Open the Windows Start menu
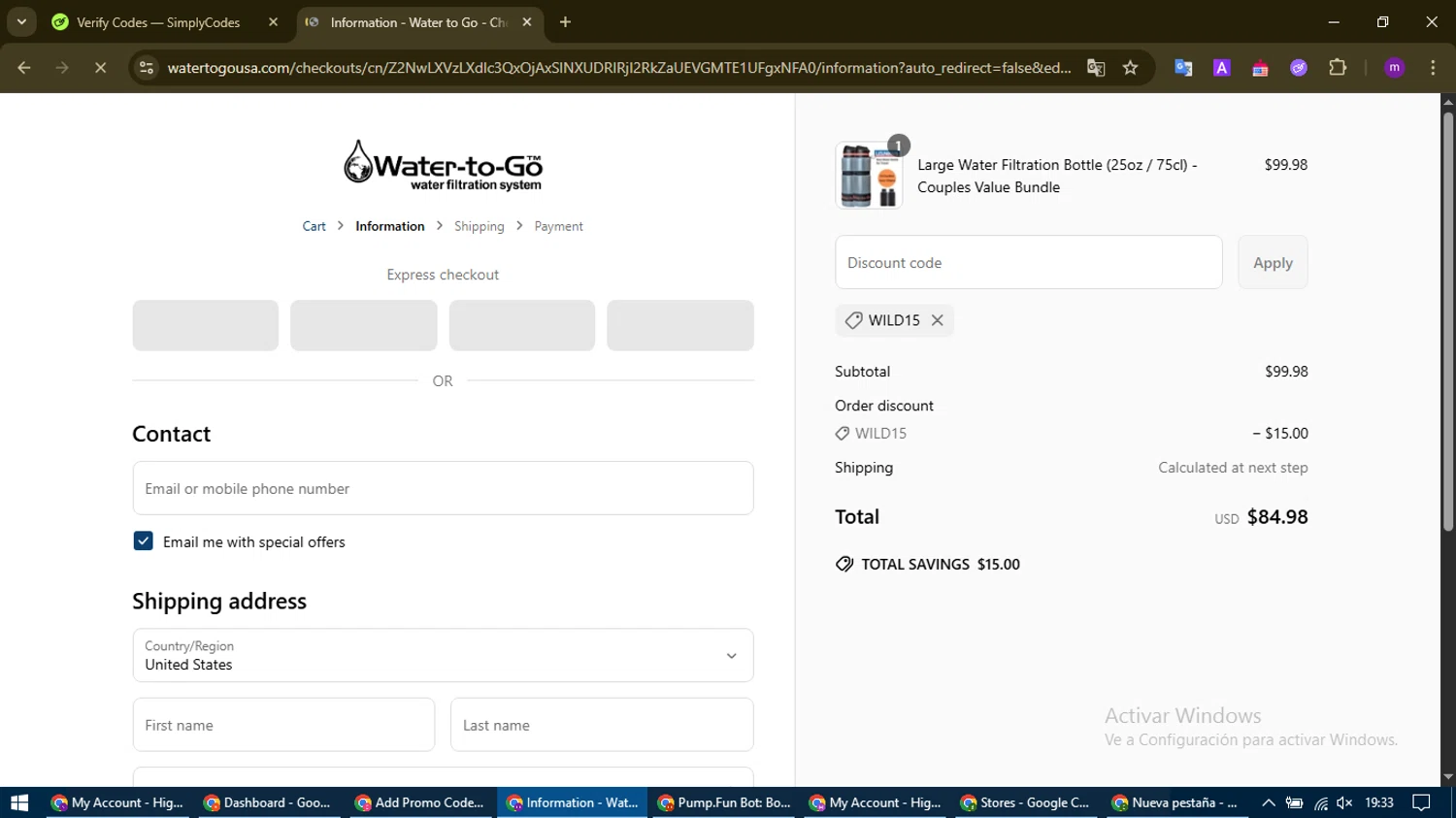1456x818 pixels. click(x=19, y=802)
